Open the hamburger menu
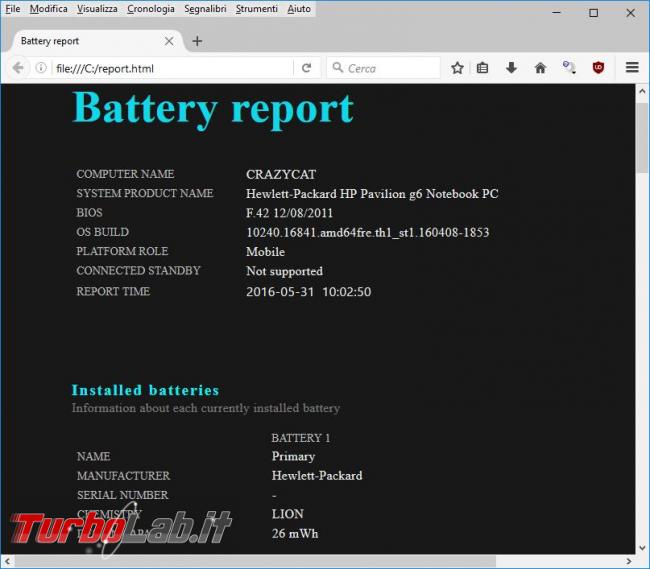This screenshot has height=569, width=650. 632,67
